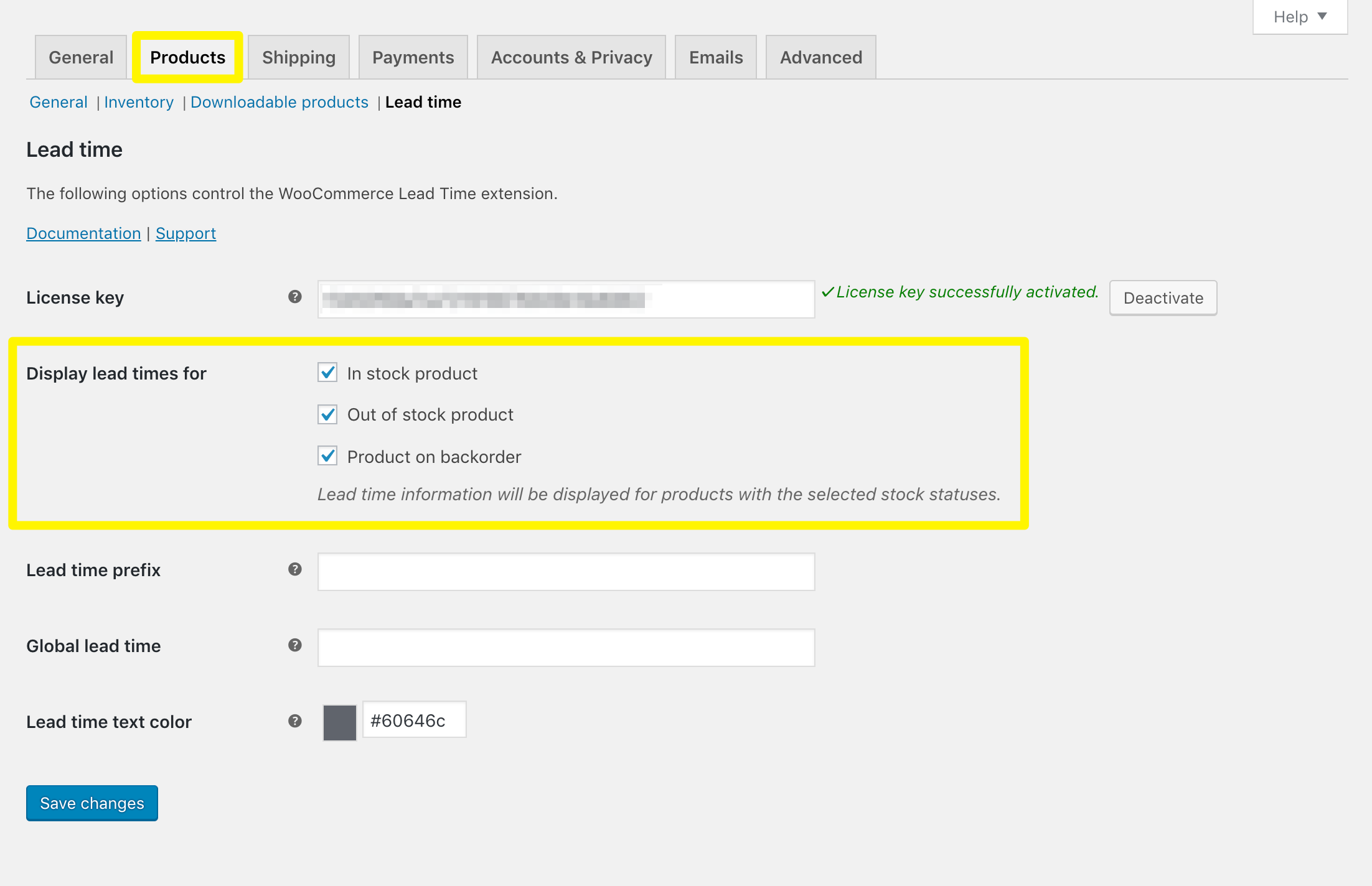The image size is (1372, 886).
Task: Click the Display lead times for label
Action: pos(116,373)
